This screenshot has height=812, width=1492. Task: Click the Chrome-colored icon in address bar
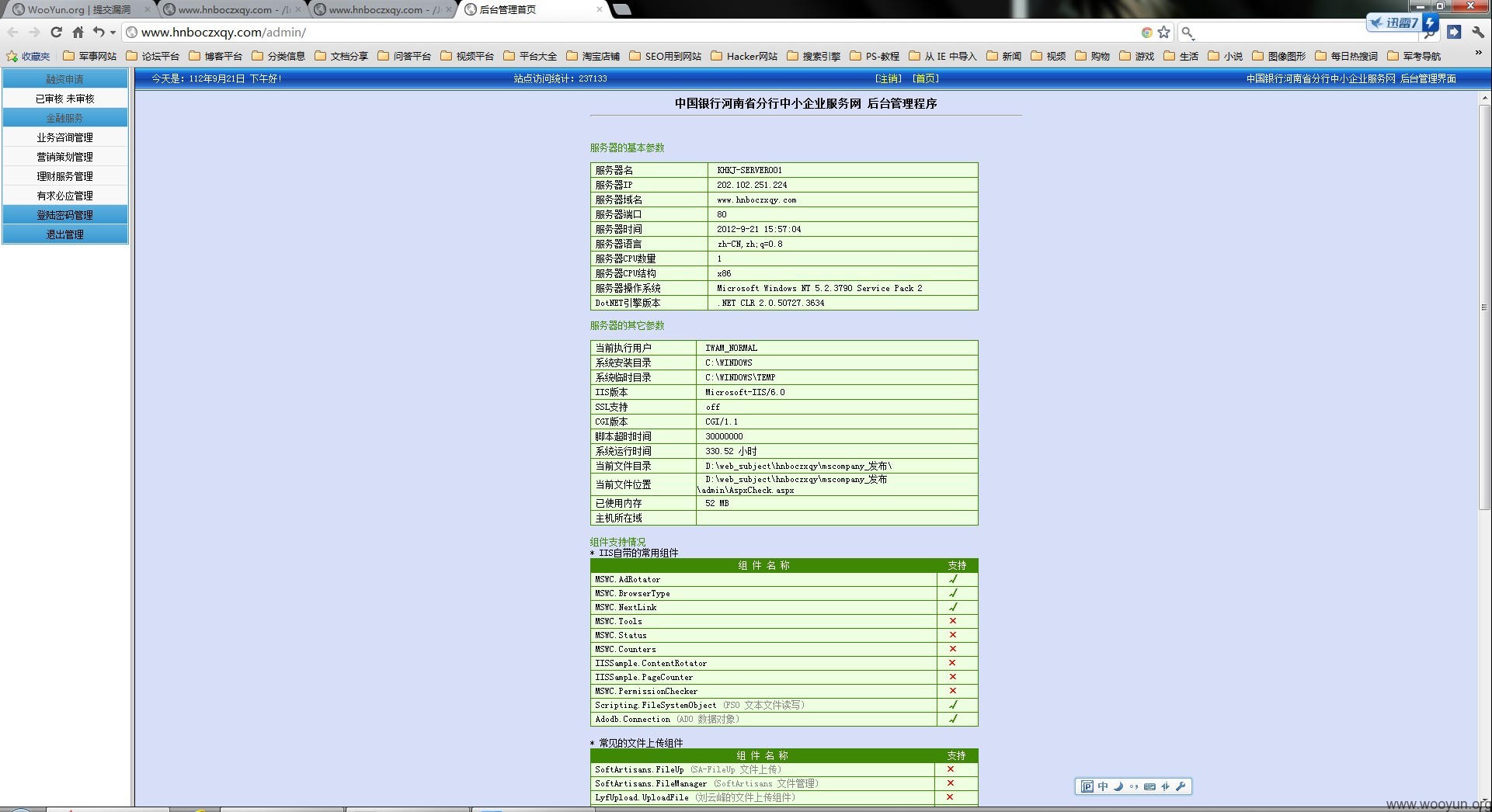coord(1146,33)
